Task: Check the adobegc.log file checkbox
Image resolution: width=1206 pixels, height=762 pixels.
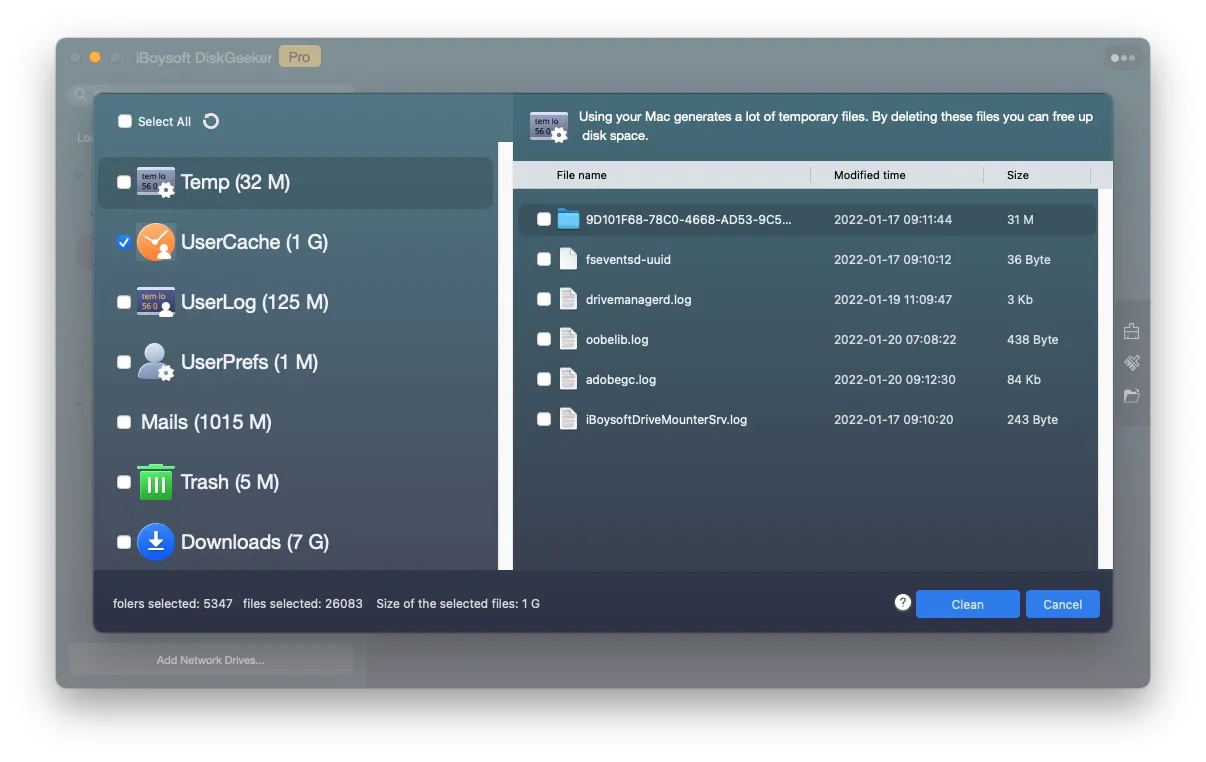Action: point(544,379)
